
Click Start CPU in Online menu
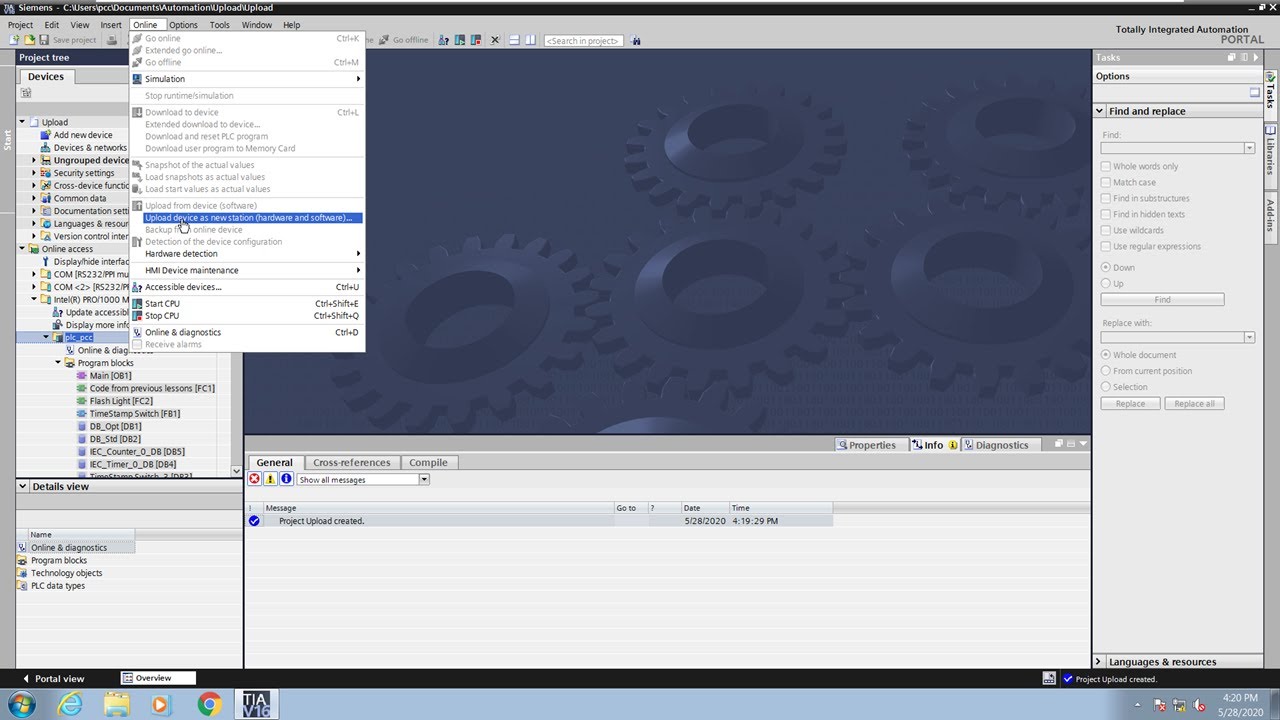[x=247, y=304]
